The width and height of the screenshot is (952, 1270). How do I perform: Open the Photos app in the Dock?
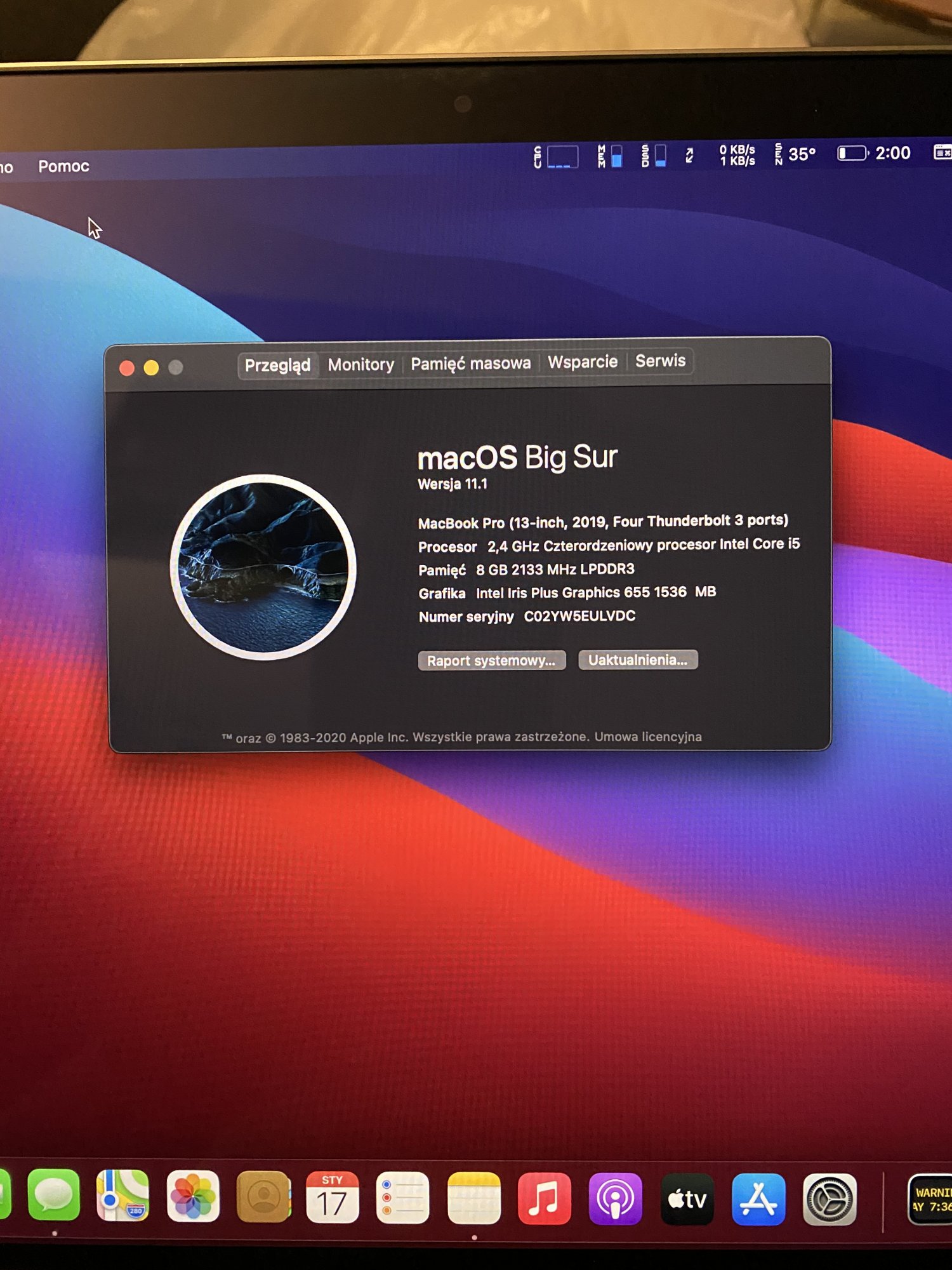tap(193, 1196)
